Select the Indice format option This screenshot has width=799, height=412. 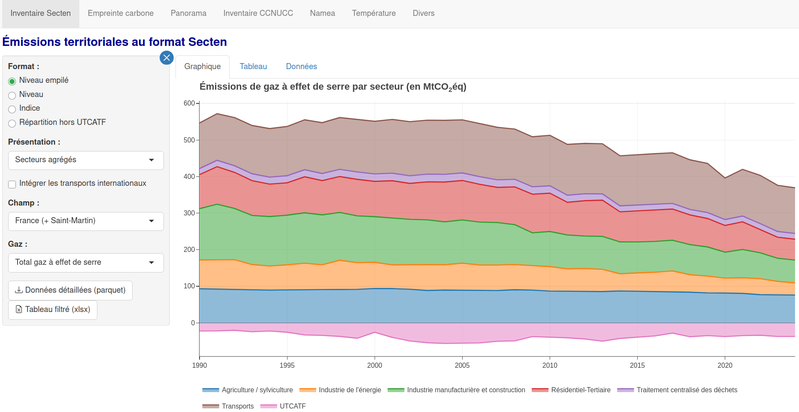[12, 109]
